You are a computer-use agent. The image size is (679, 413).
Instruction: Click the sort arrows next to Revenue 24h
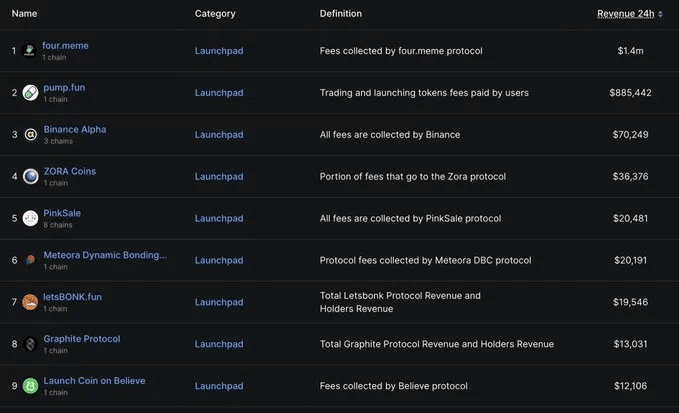(660, 14)
